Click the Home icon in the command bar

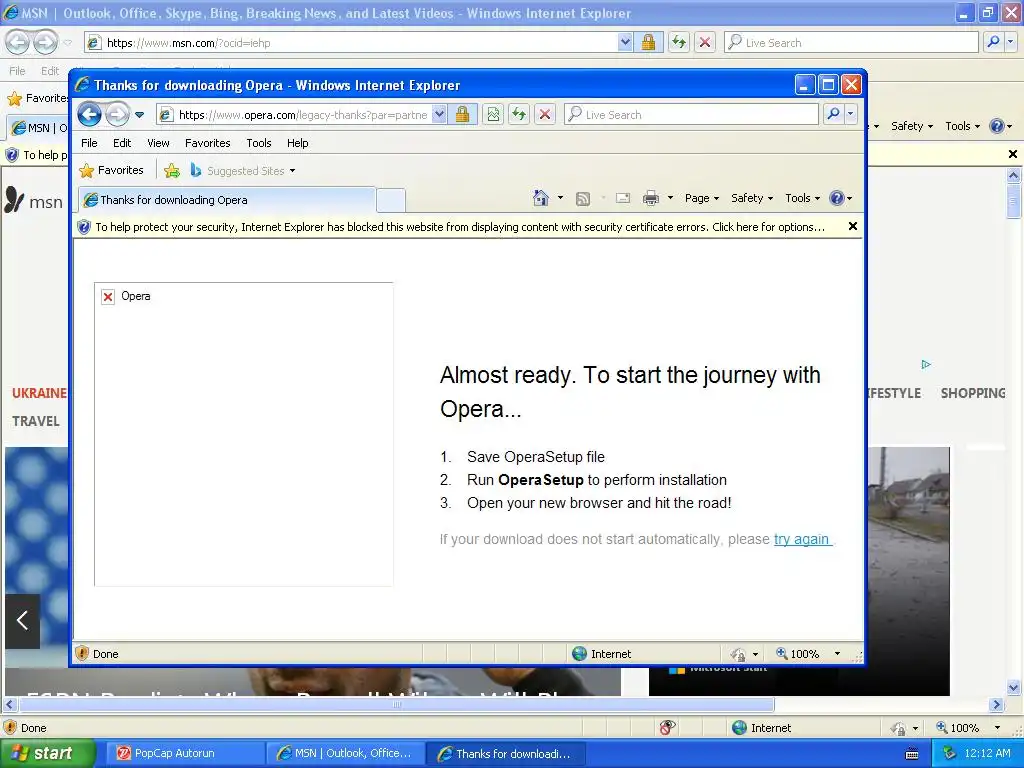point(541,198)
